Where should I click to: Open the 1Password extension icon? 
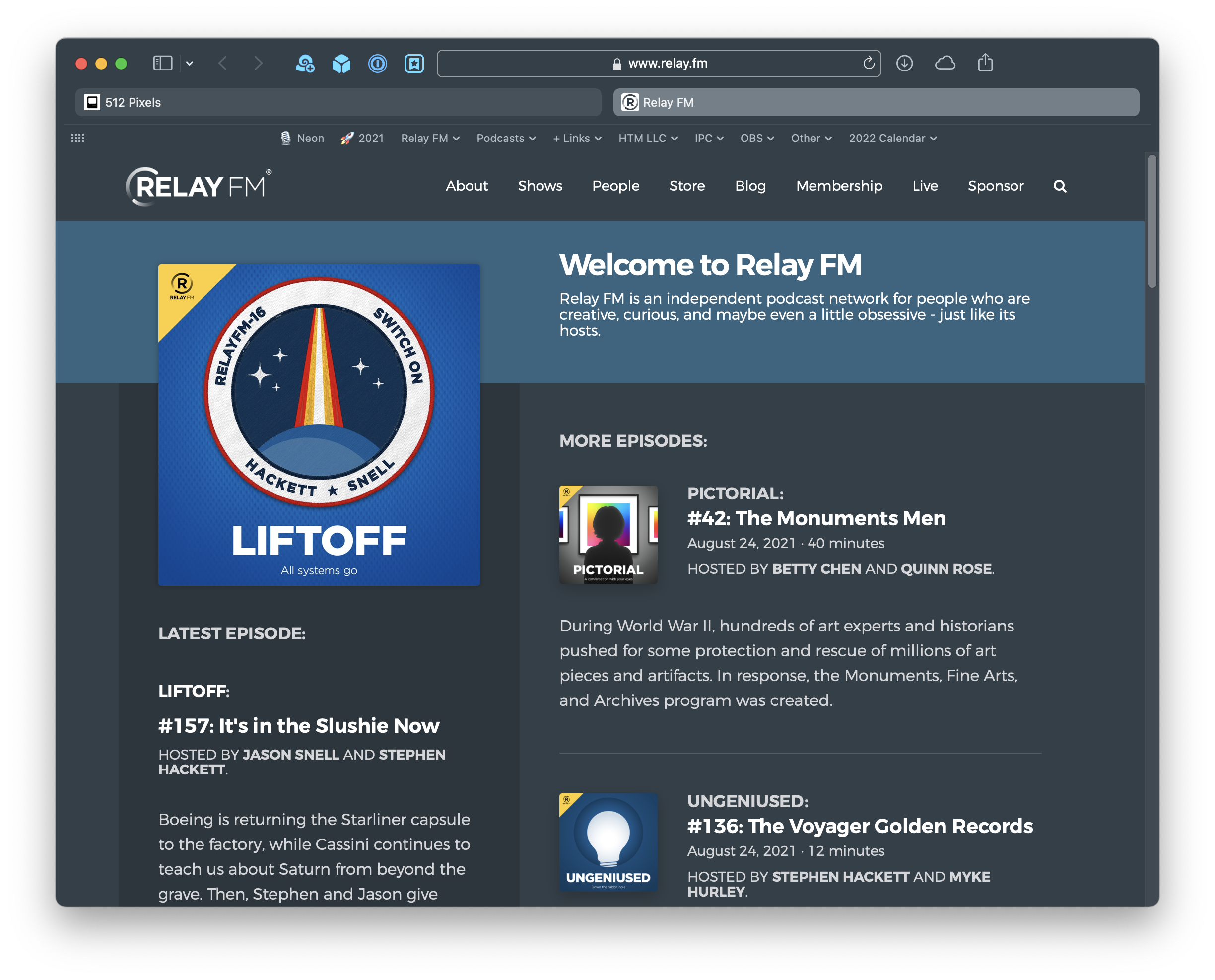pos(378,63)
